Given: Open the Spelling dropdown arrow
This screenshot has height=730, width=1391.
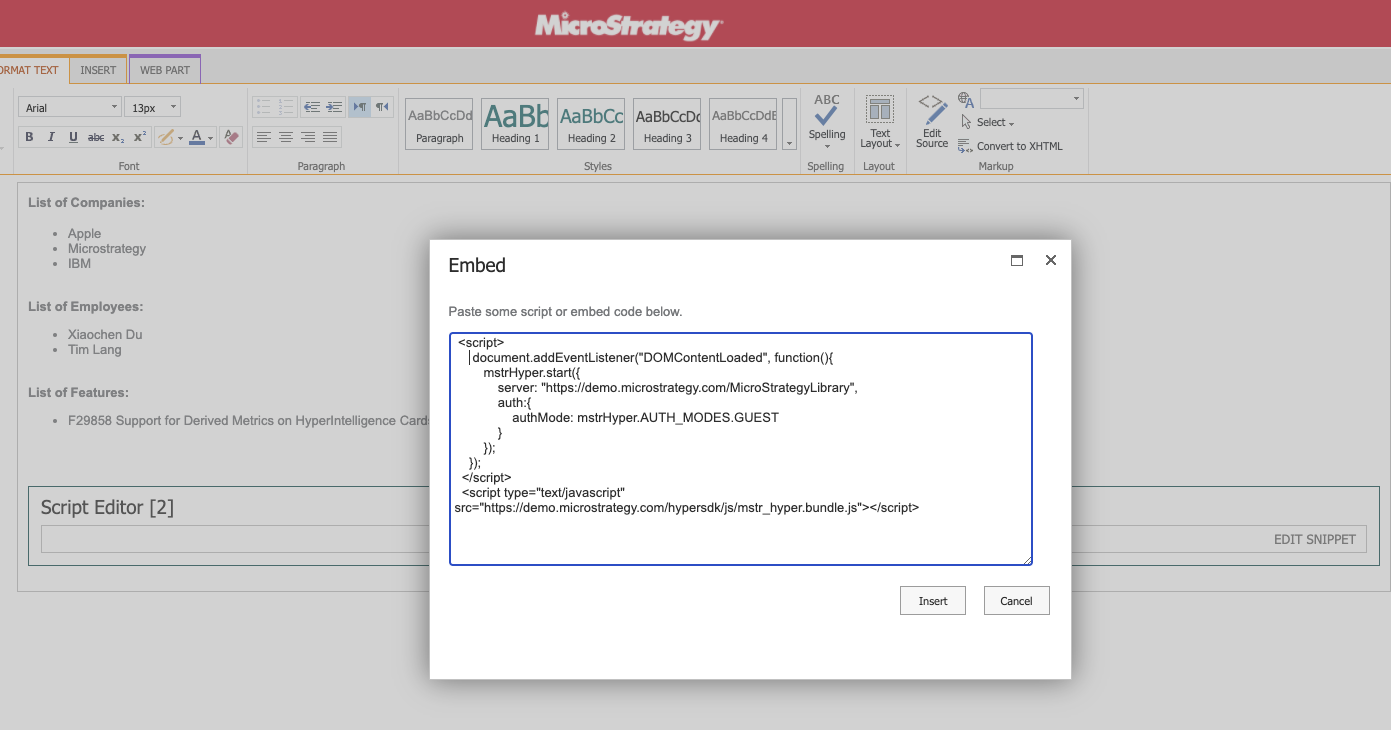Looking at the screenshot, I should coord(827,147).
